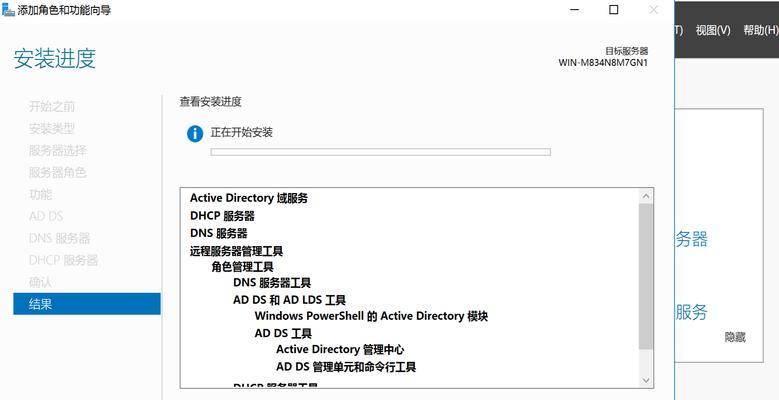Minimize the 添加角色和功能向导 window
779x400 pixels.
(574, 9)
